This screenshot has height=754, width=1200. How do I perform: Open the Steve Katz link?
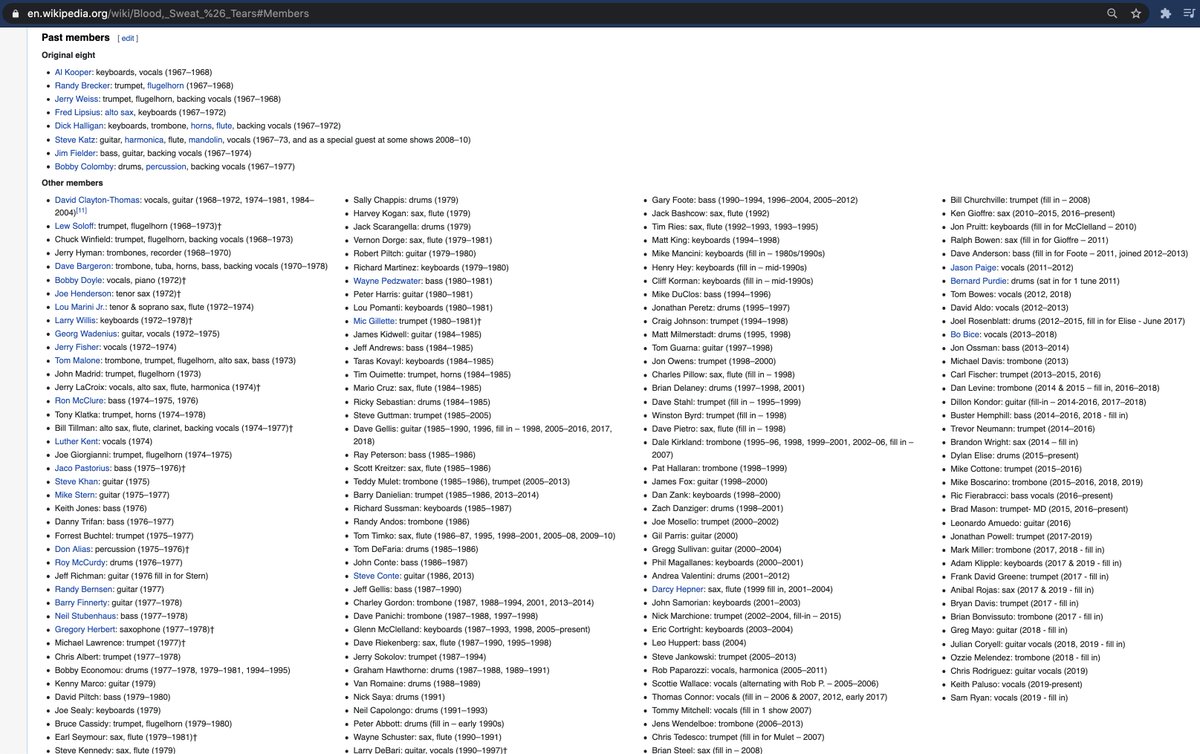(x=76, y=140)
